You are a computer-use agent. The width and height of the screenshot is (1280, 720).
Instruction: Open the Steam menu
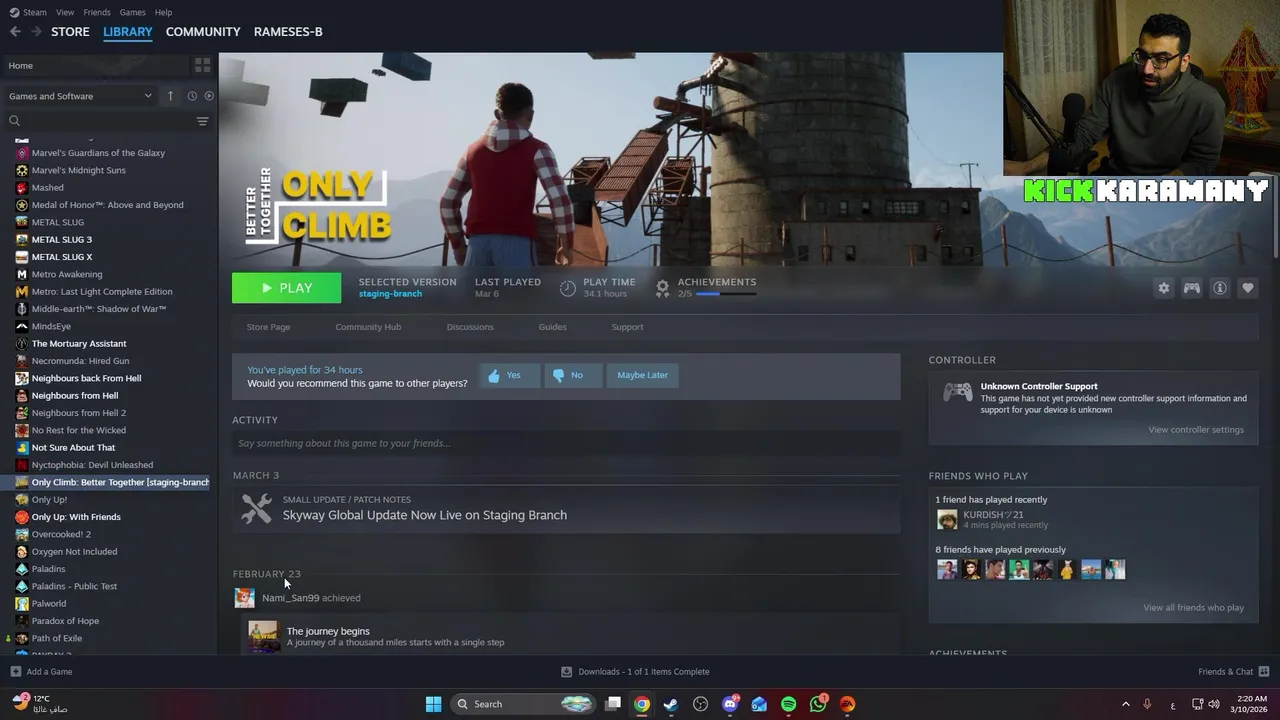29,12
